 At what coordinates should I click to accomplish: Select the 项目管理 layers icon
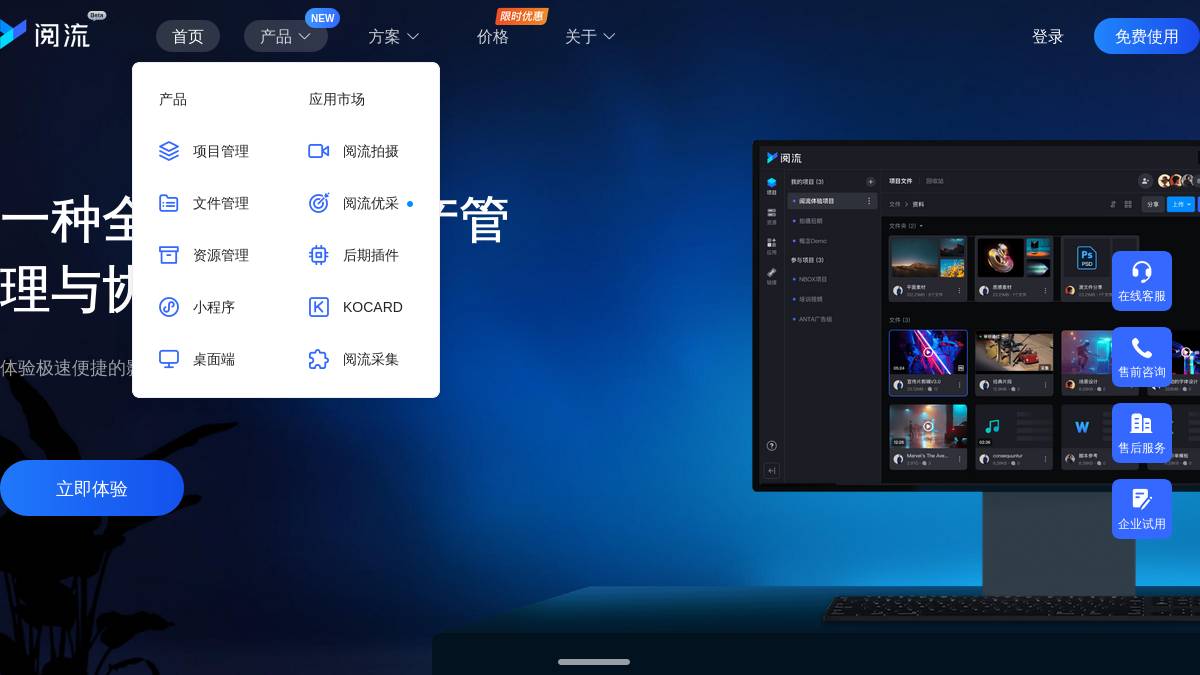169,151
